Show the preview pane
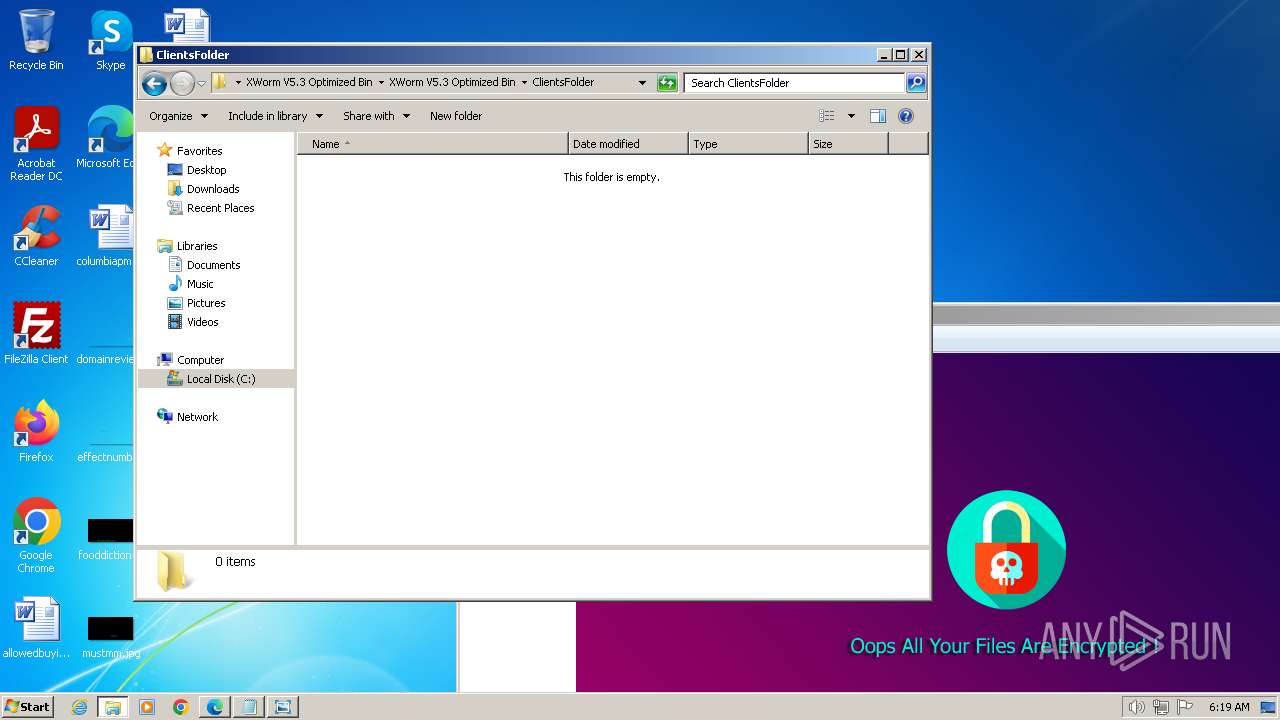The height and width of the screenshot is (720, 1280). pos(878,116)
